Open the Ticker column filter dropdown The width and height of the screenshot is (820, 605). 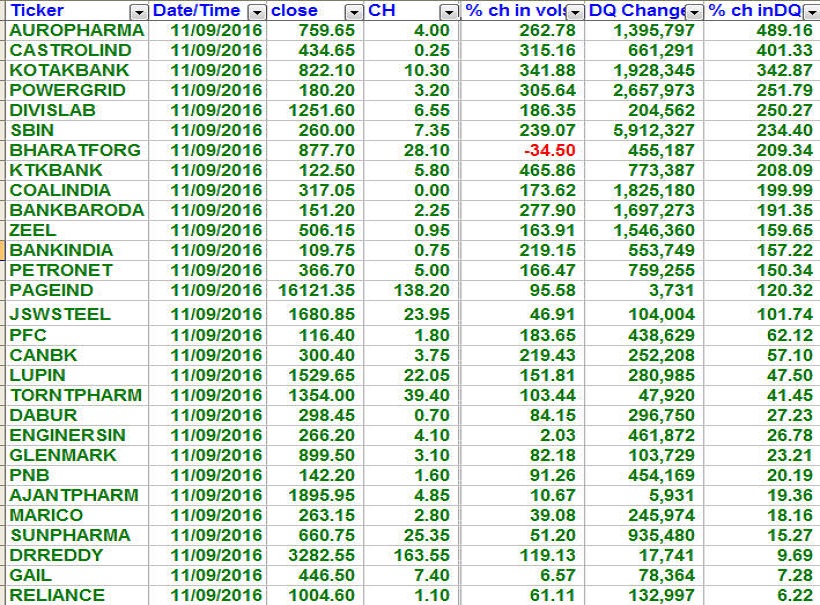(139, 11)
